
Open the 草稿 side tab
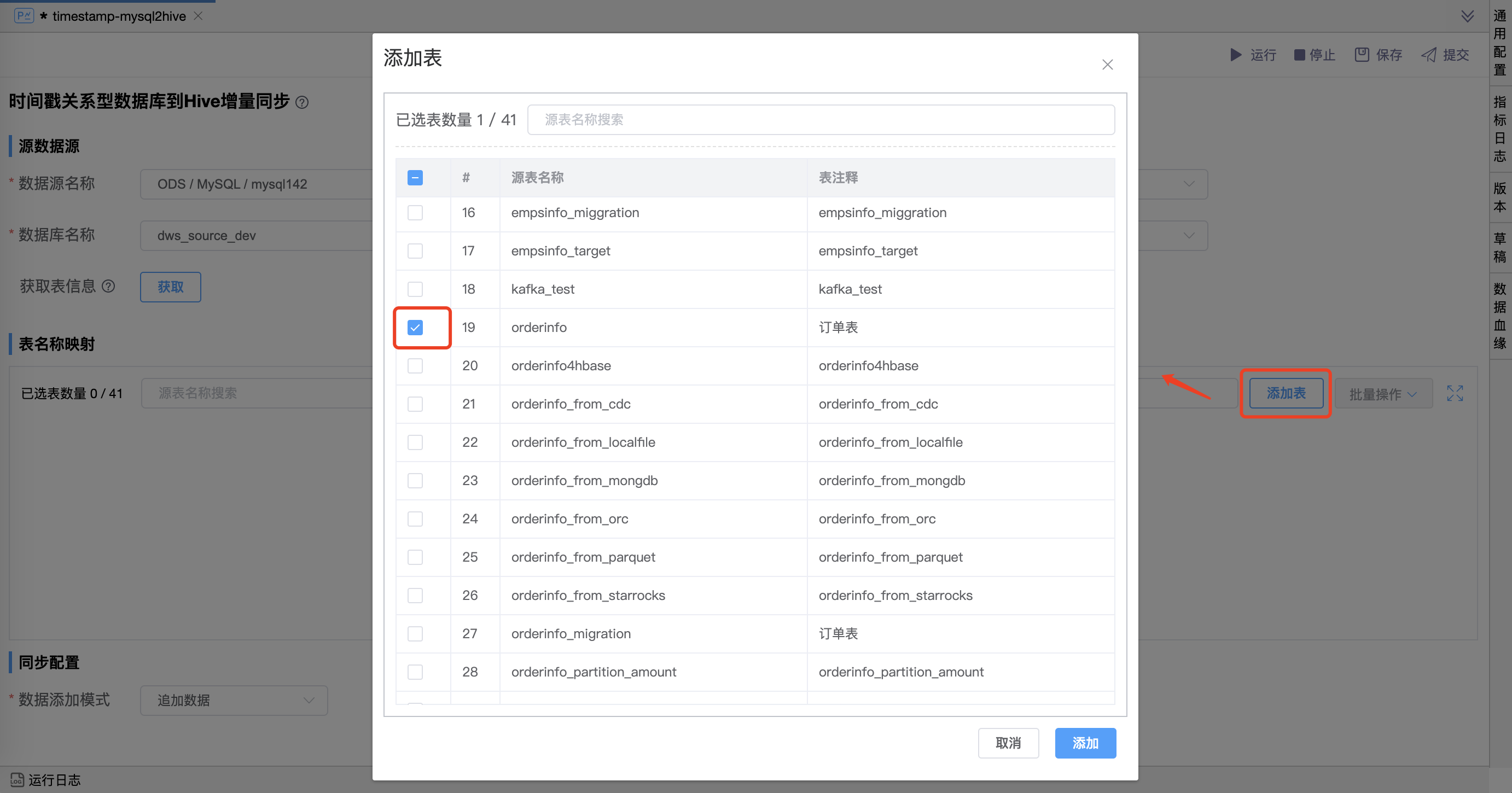click(1499, 247)
